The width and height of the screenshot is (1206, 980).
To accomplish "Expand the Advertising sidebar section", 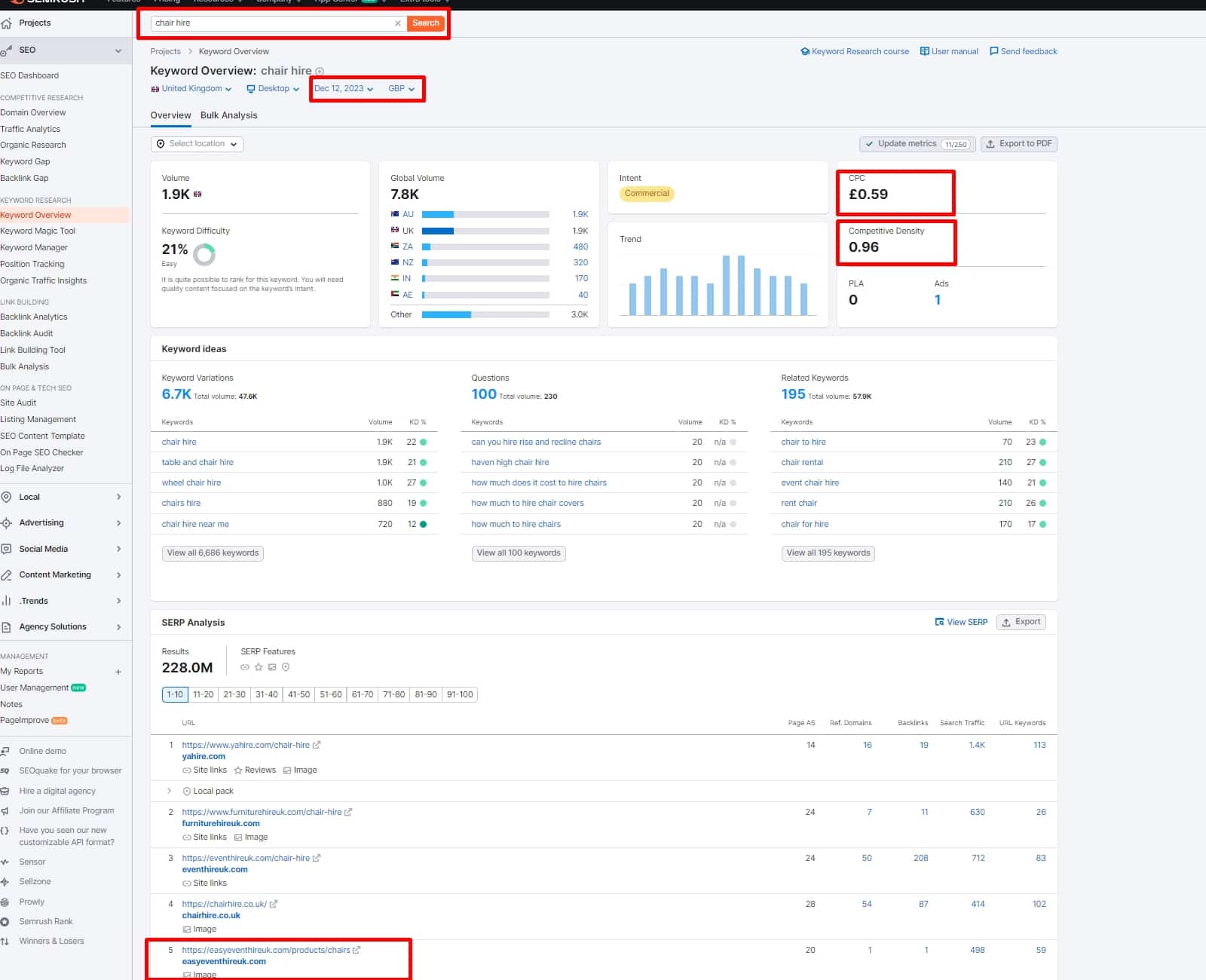I will tap(119, 523).
